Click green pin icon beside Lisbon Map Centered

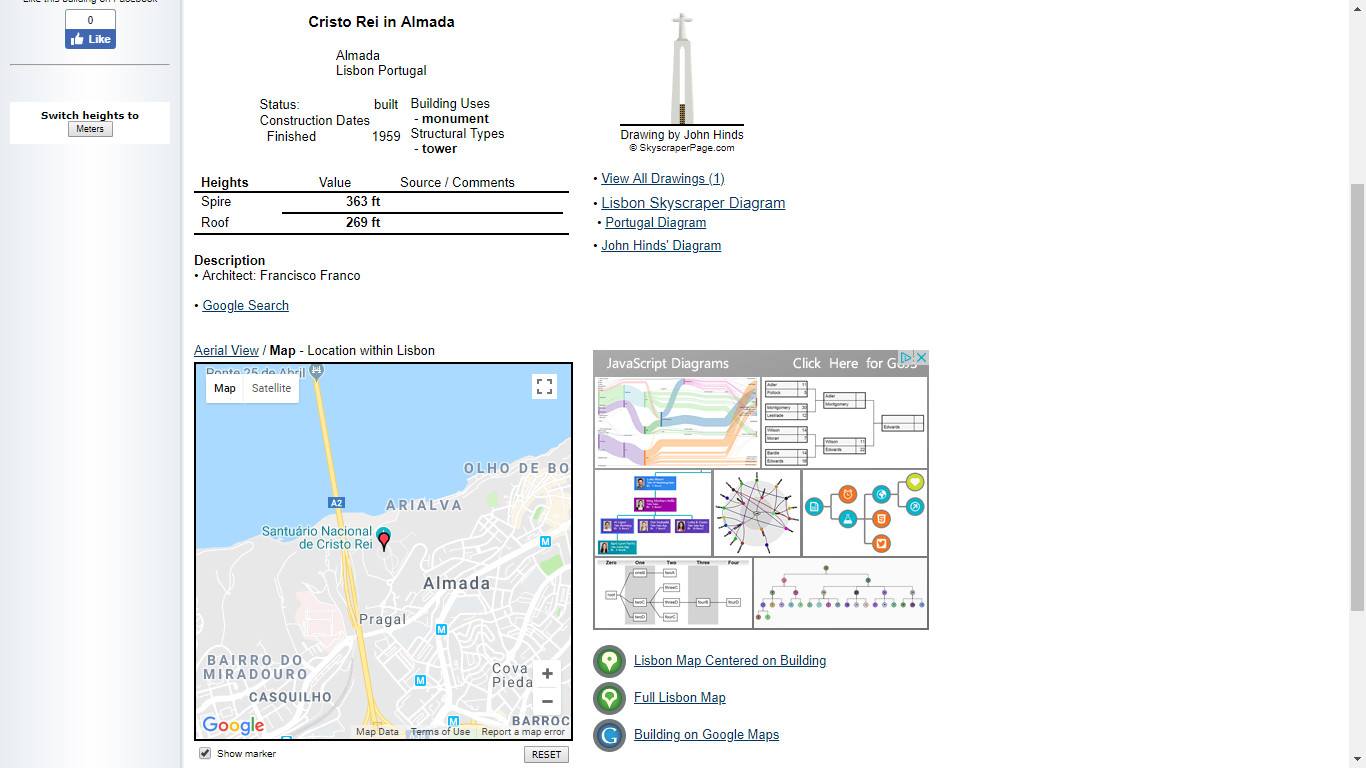click(x=609, y=661)
